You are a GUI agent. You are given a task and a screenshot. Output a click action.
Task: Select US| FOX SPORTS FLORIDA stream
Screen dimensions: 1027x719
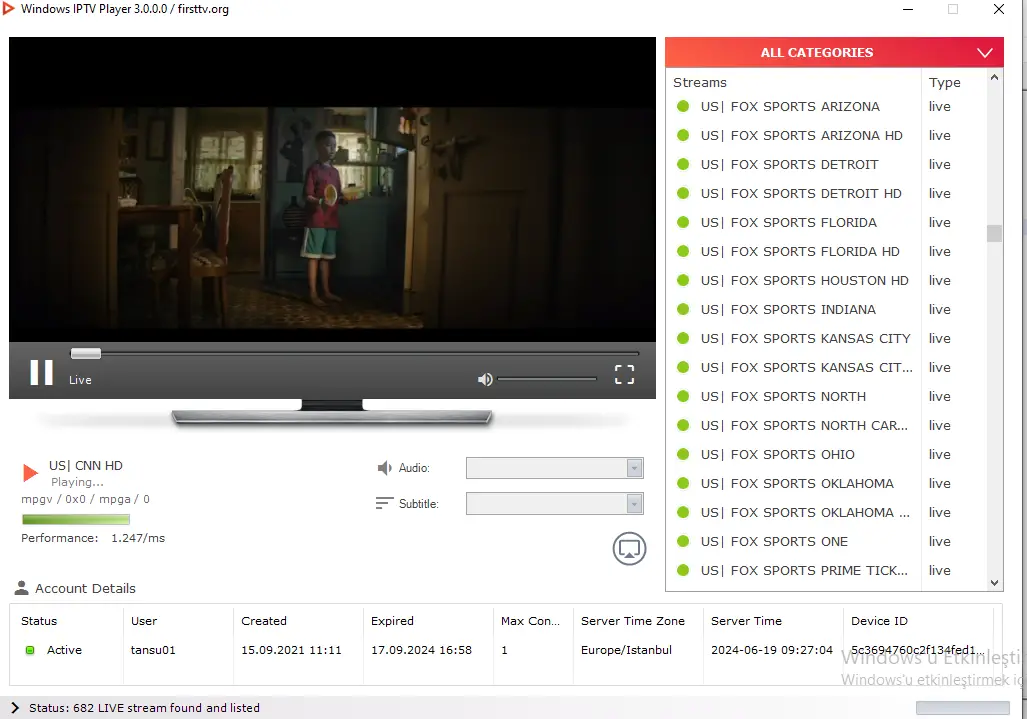tap(789, 223)
